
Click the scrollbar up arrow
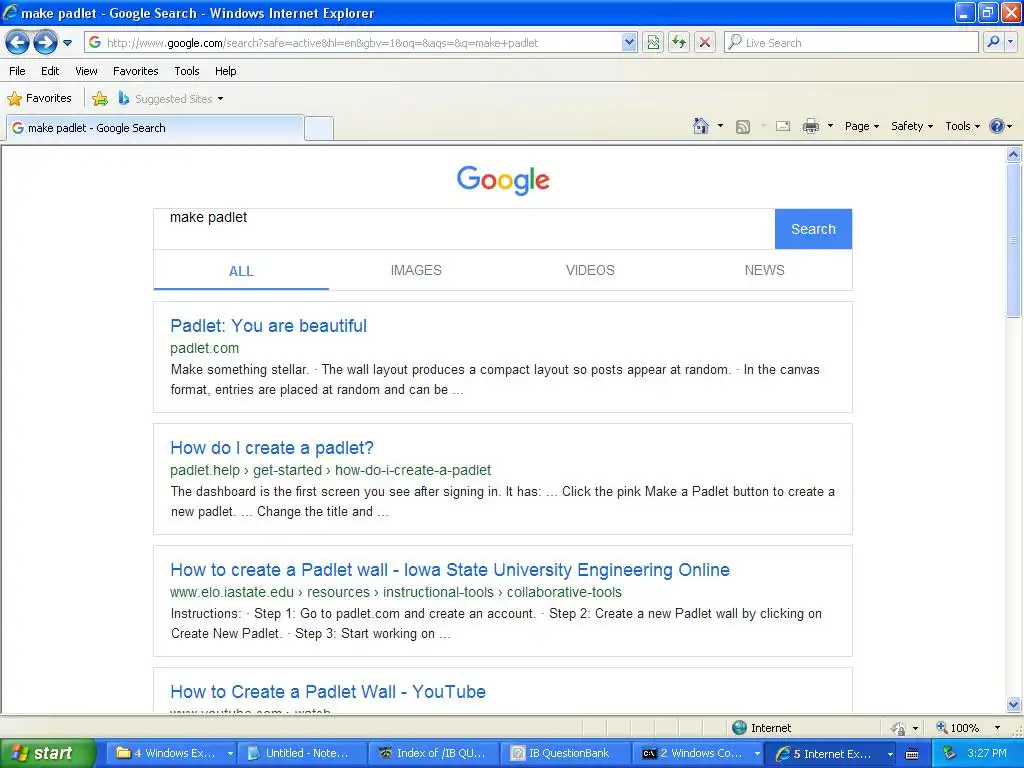[x=1014, y=155]
